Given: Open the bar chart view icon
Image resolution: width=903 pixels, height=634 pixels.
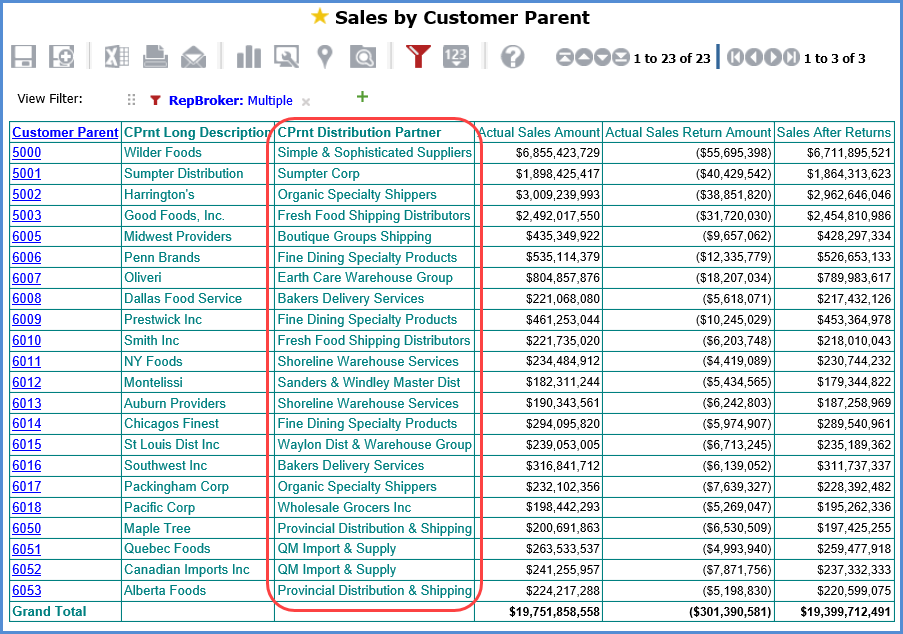Looking at the screenshot, I should [248, 57].
